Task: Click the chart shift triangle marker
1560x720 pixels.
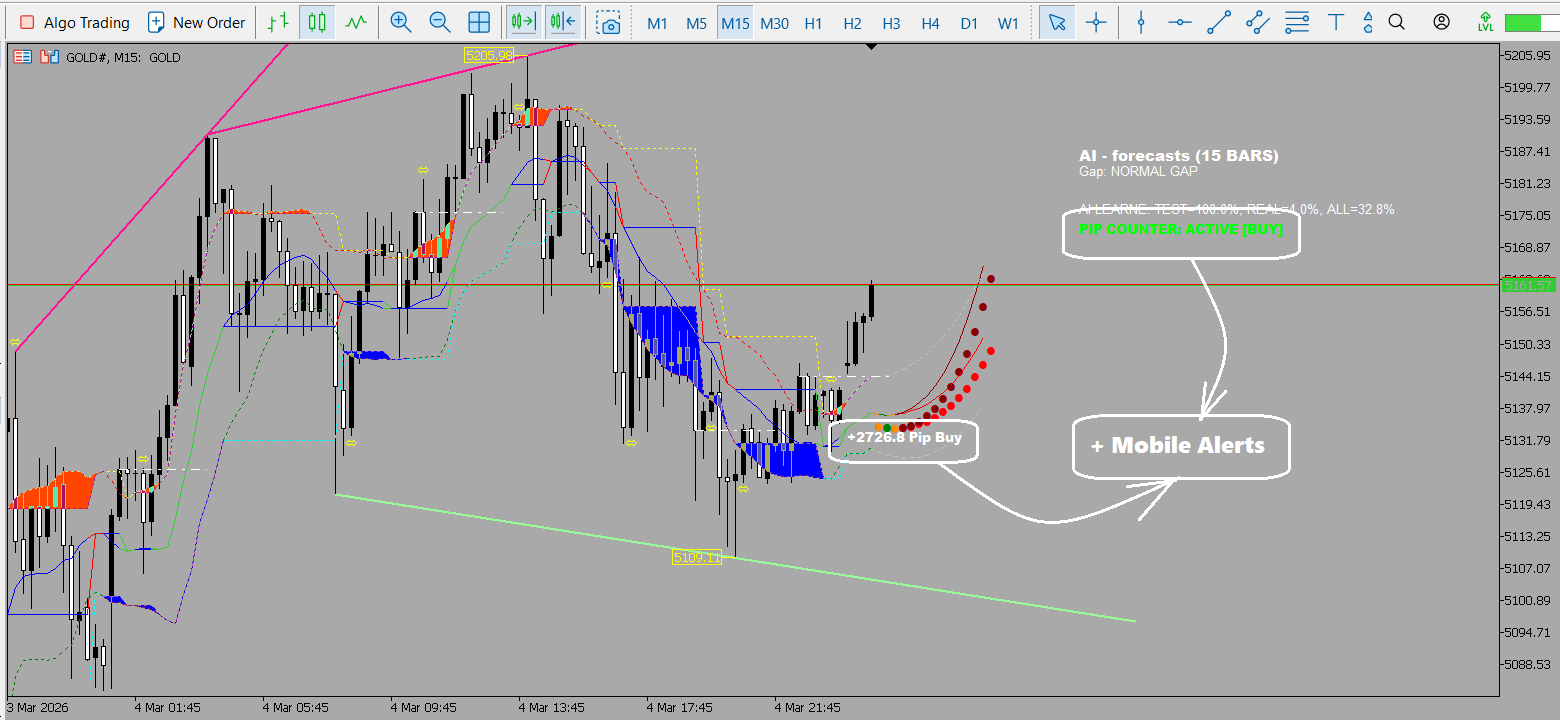Action: [x=872, y=47]
